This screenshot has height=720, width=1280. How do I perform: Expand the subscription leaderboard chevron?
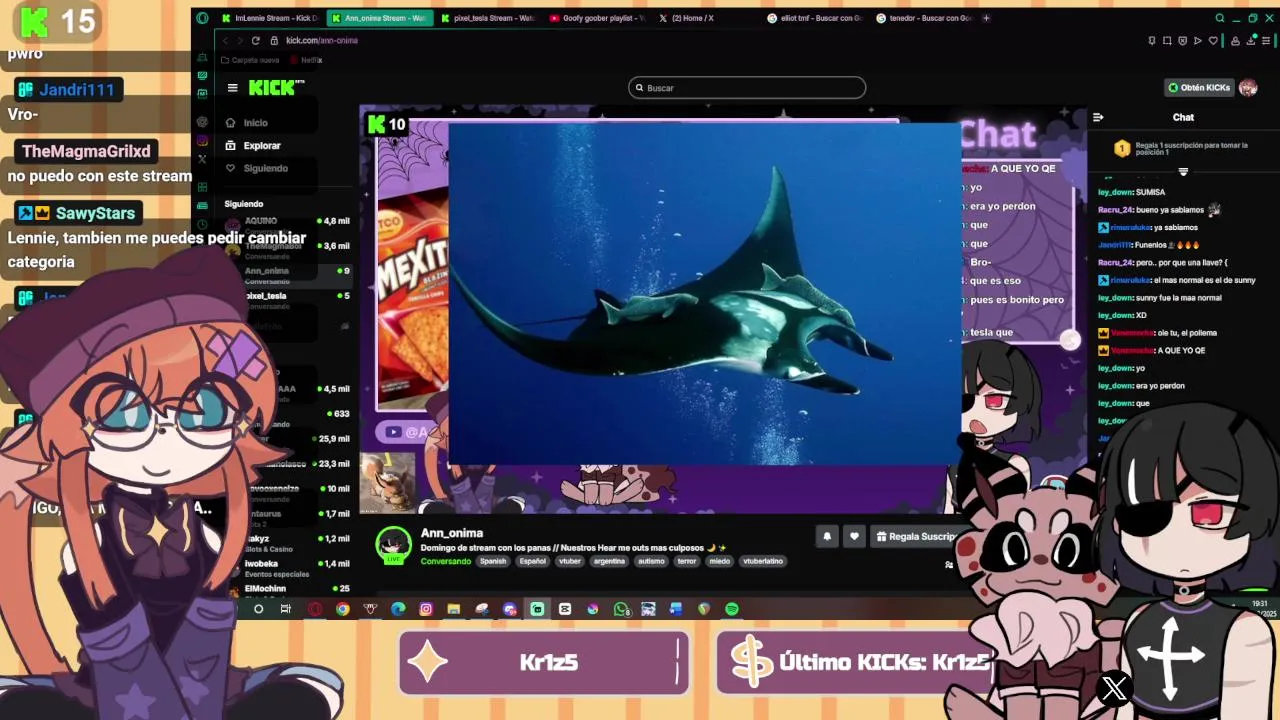click(1183, 172)
